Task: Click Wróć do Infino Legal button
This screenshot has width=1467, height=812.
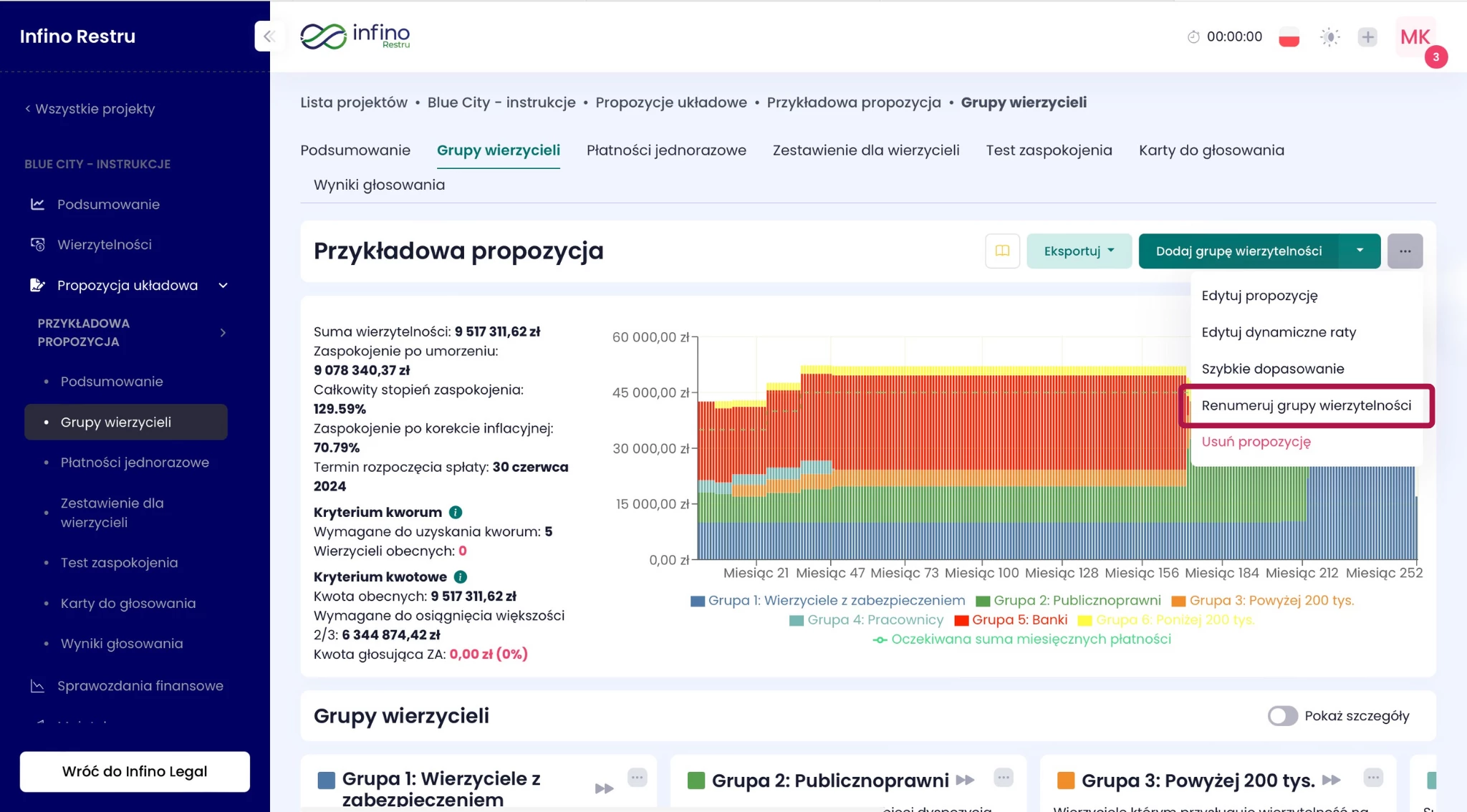Action: pos(135,771)
